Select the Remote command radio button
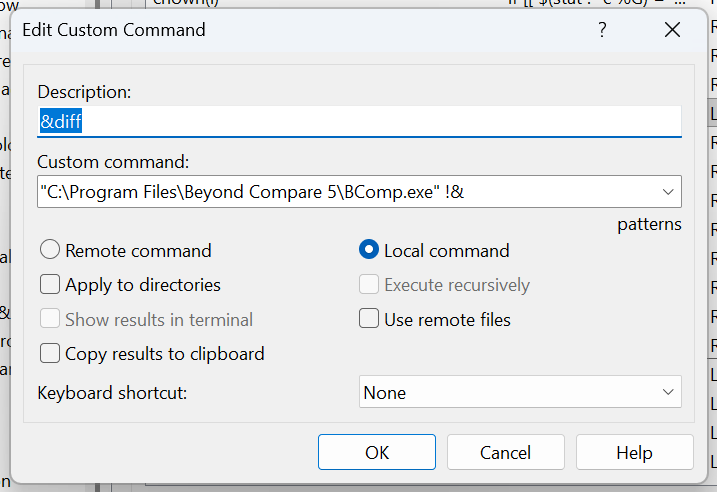 (51, 251)
